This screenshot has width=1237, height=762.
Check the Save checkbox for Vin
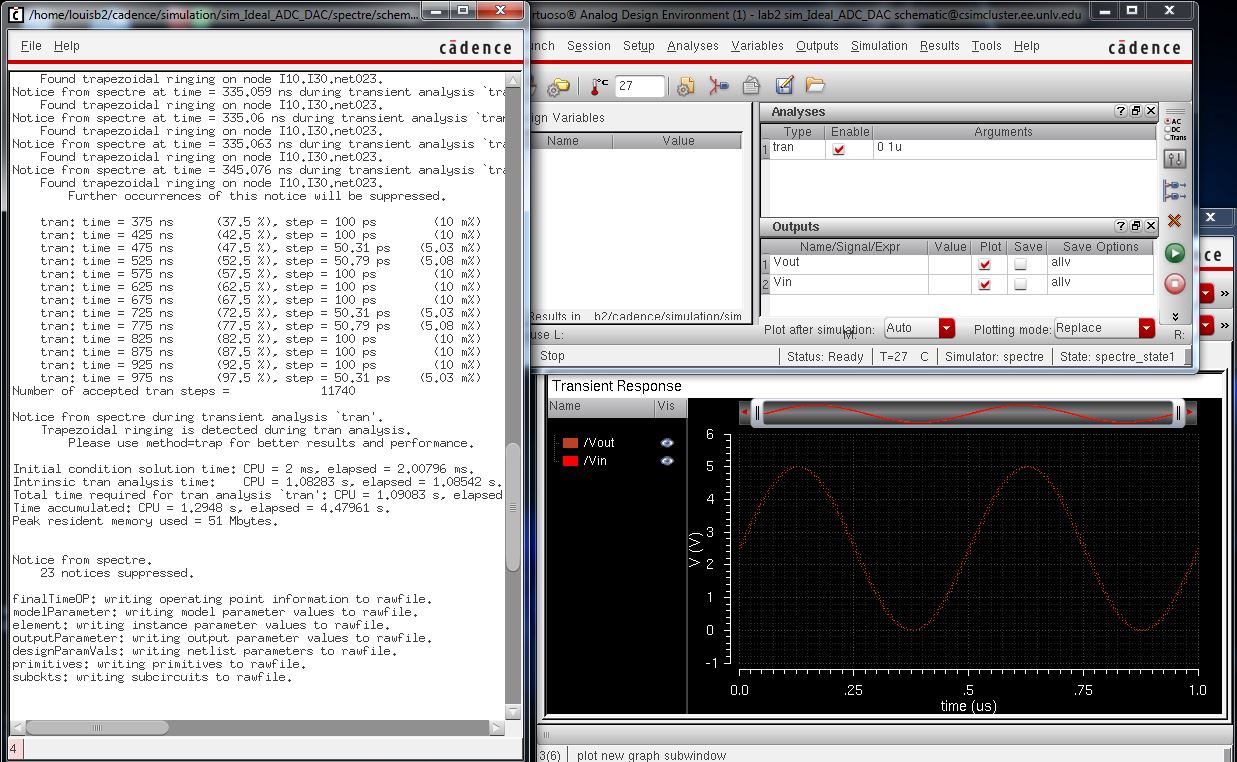[x=1020, y=284]
